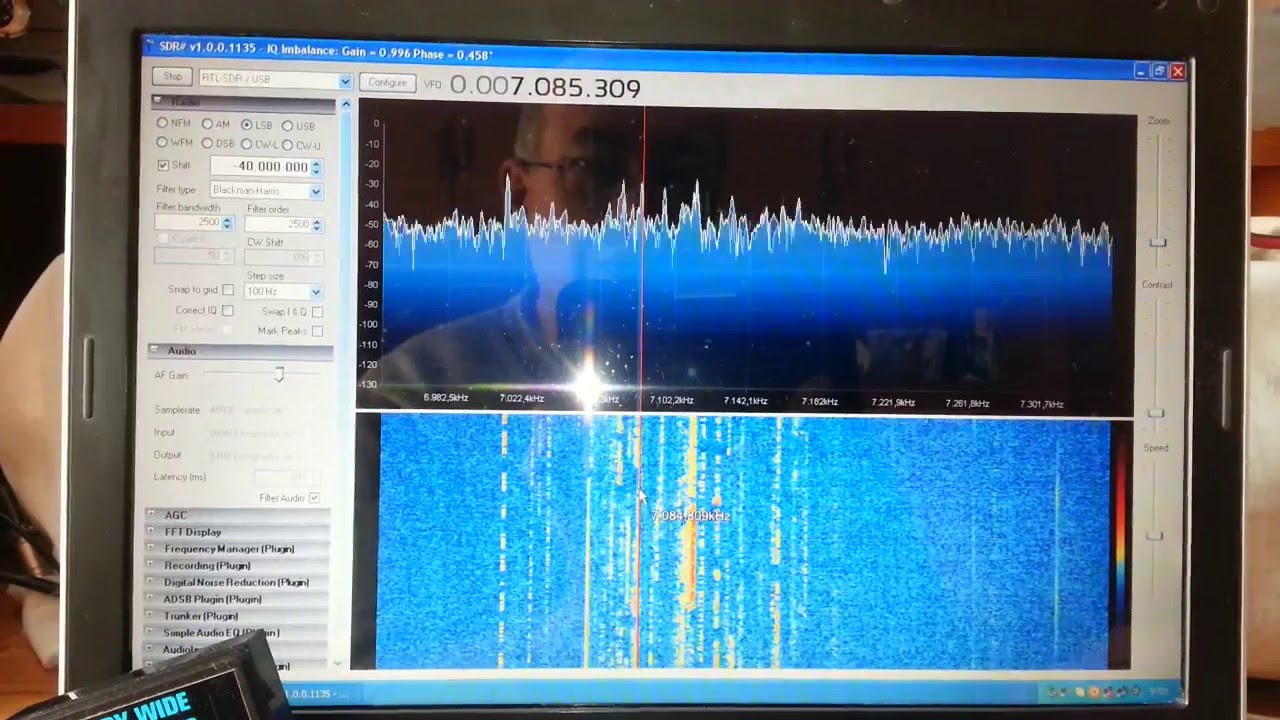Minimize the SDR# window
Image resolution: width=1280 pixels, height=720 pixels.
point(1142,71)
